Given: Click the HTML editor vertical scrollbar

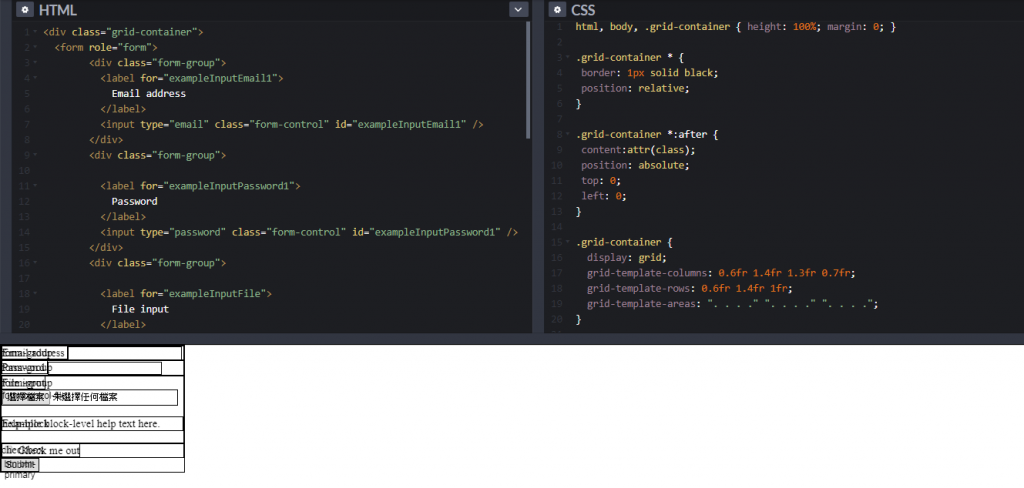Looking at the screenshot, I should click(528, 80).
